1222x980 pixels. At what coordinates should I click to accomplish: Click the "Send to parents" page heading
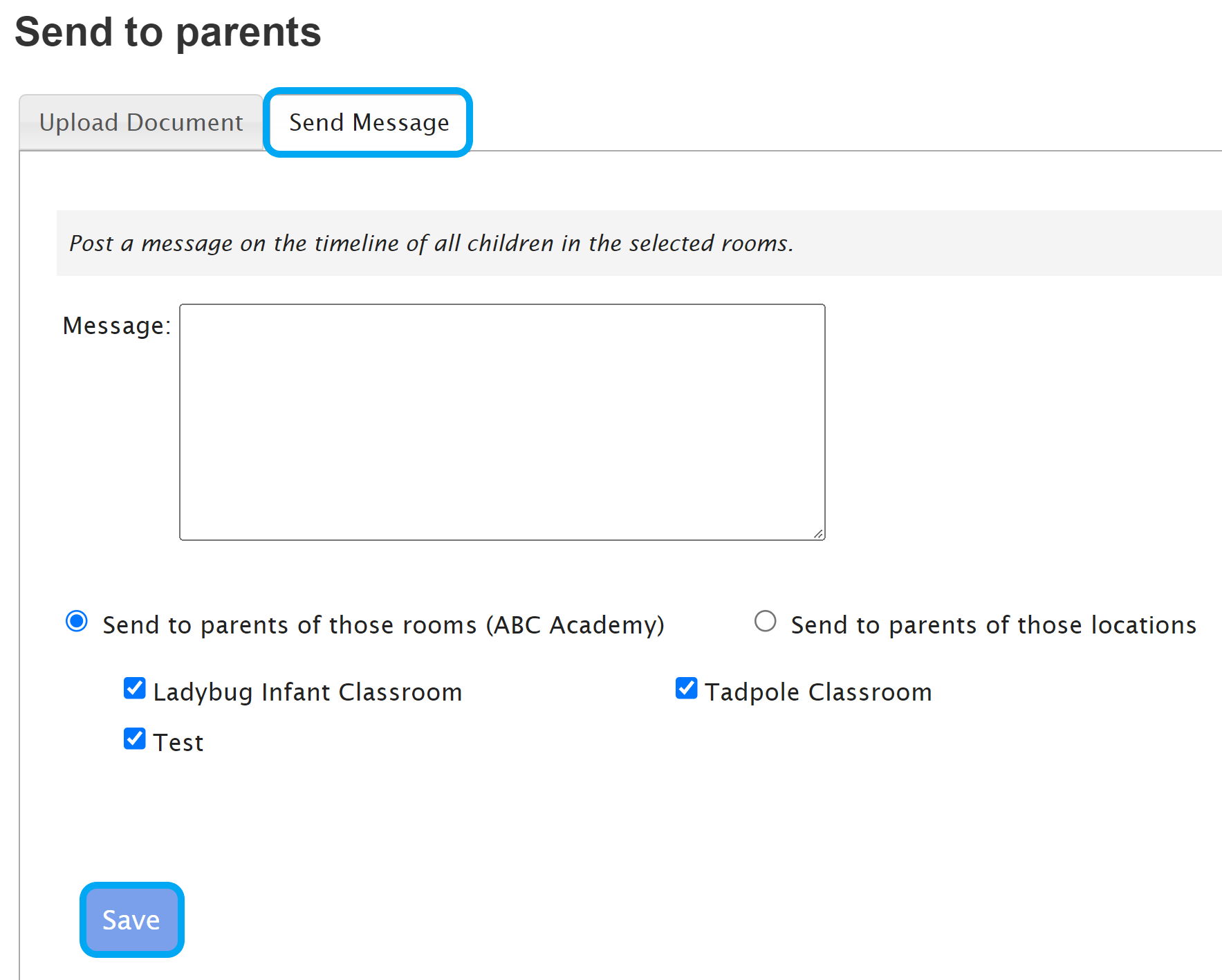point(168,33)
